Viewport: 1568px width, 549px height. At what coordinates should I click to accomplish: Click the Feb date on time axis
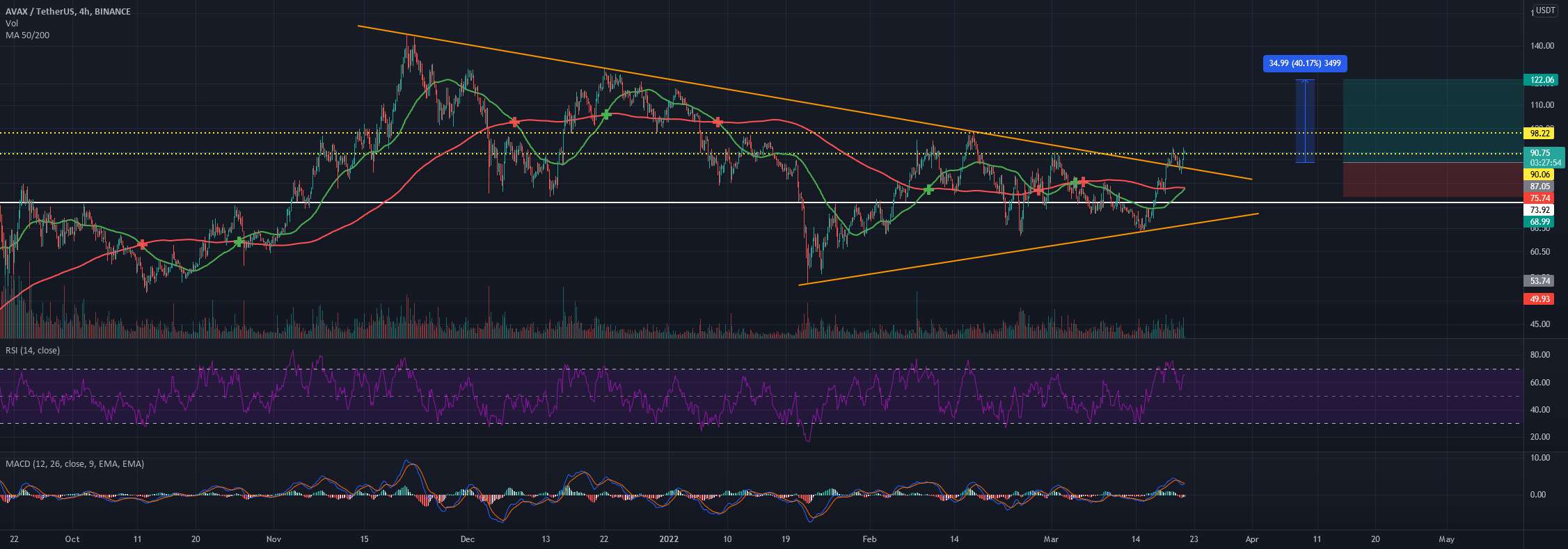click(869, 539)
